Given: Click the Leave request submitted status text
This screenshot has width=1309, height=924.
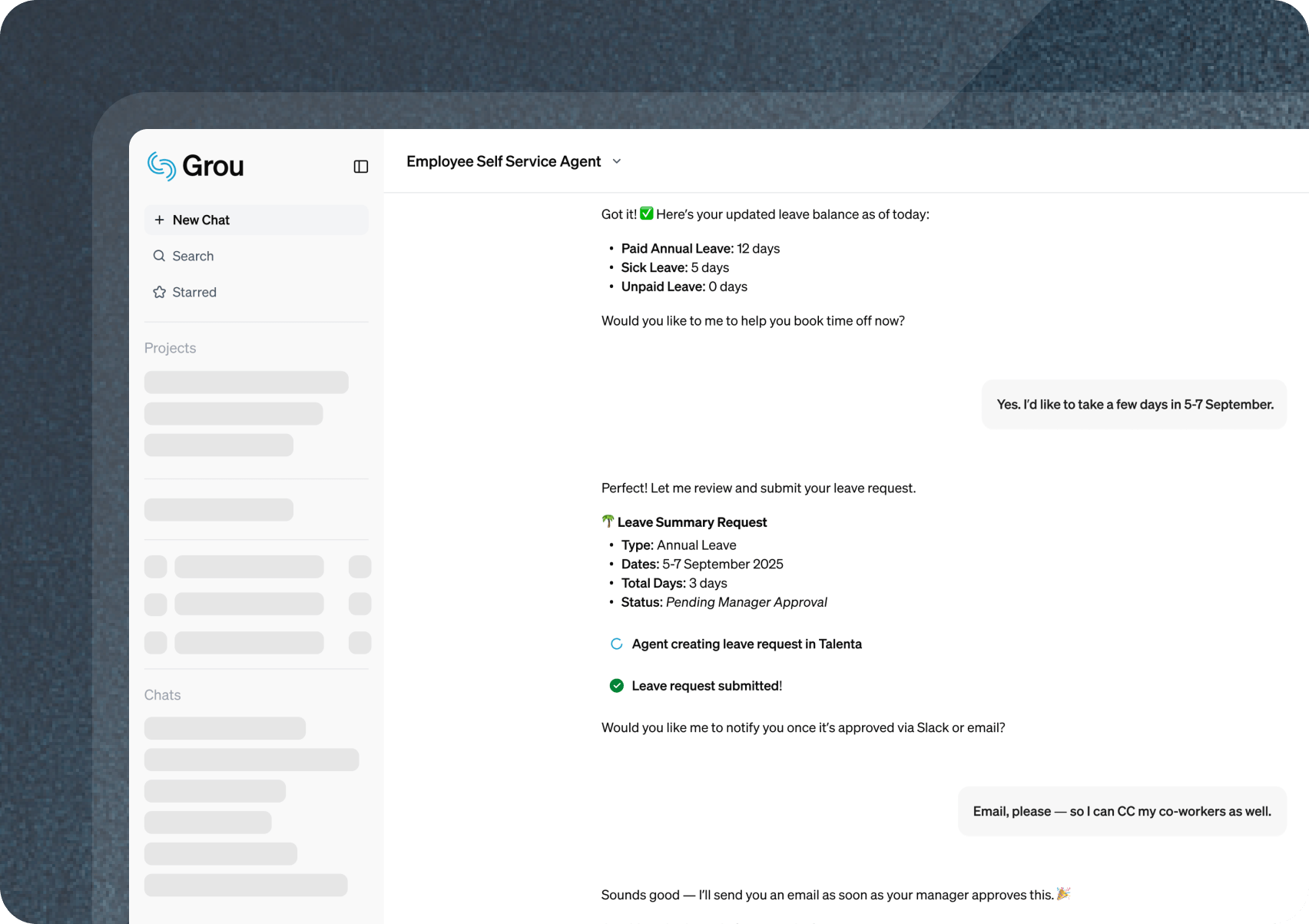Looking at the screenshot, I should click(706, 686).
